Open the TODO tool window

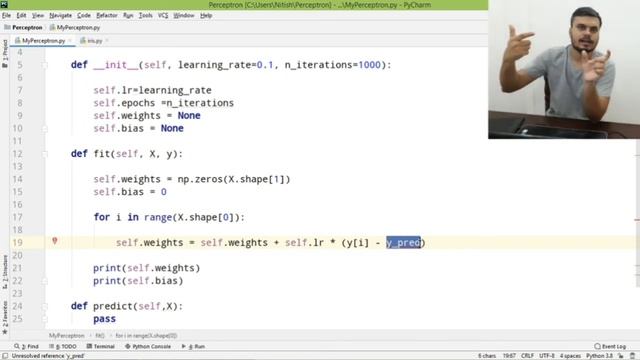pyautogui.click(x=63, y=346)
